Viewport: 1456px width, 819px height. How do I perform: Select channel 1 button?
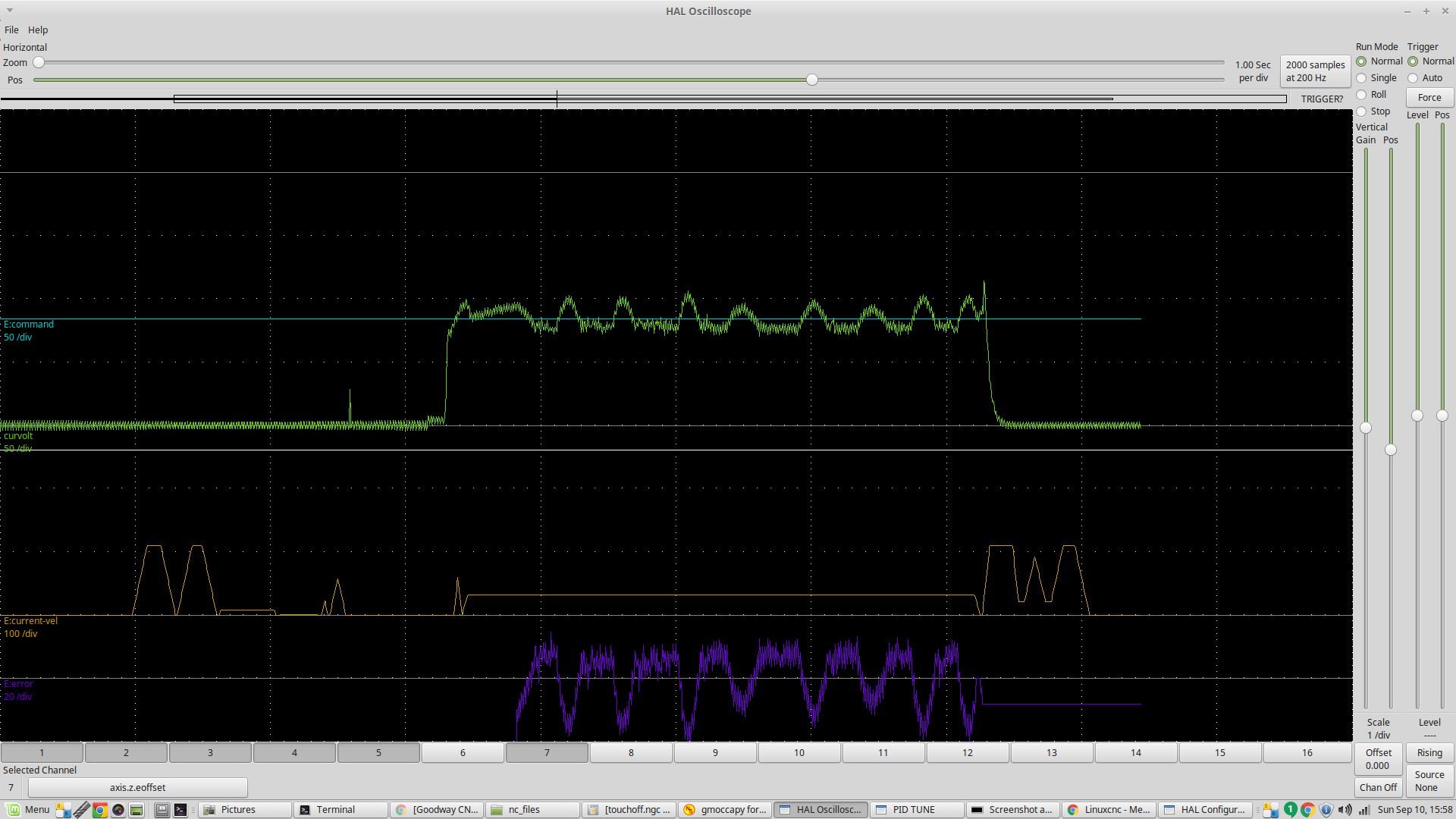pos(42,753)
